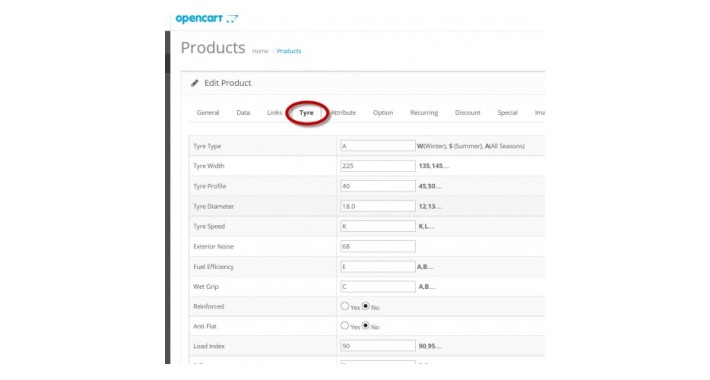The width and height of the screenshot is (710, 380).
Task: Open the Special tab
Action: (508, 112)
